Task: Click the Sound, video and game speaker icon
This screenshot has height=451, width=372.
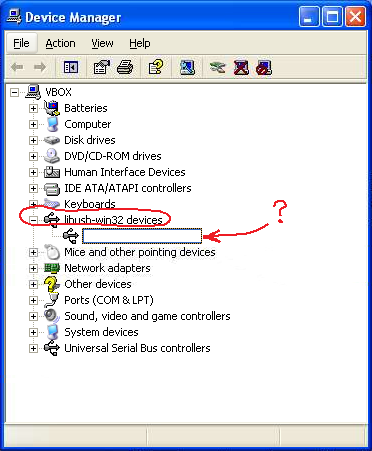Action: point(52,316)
